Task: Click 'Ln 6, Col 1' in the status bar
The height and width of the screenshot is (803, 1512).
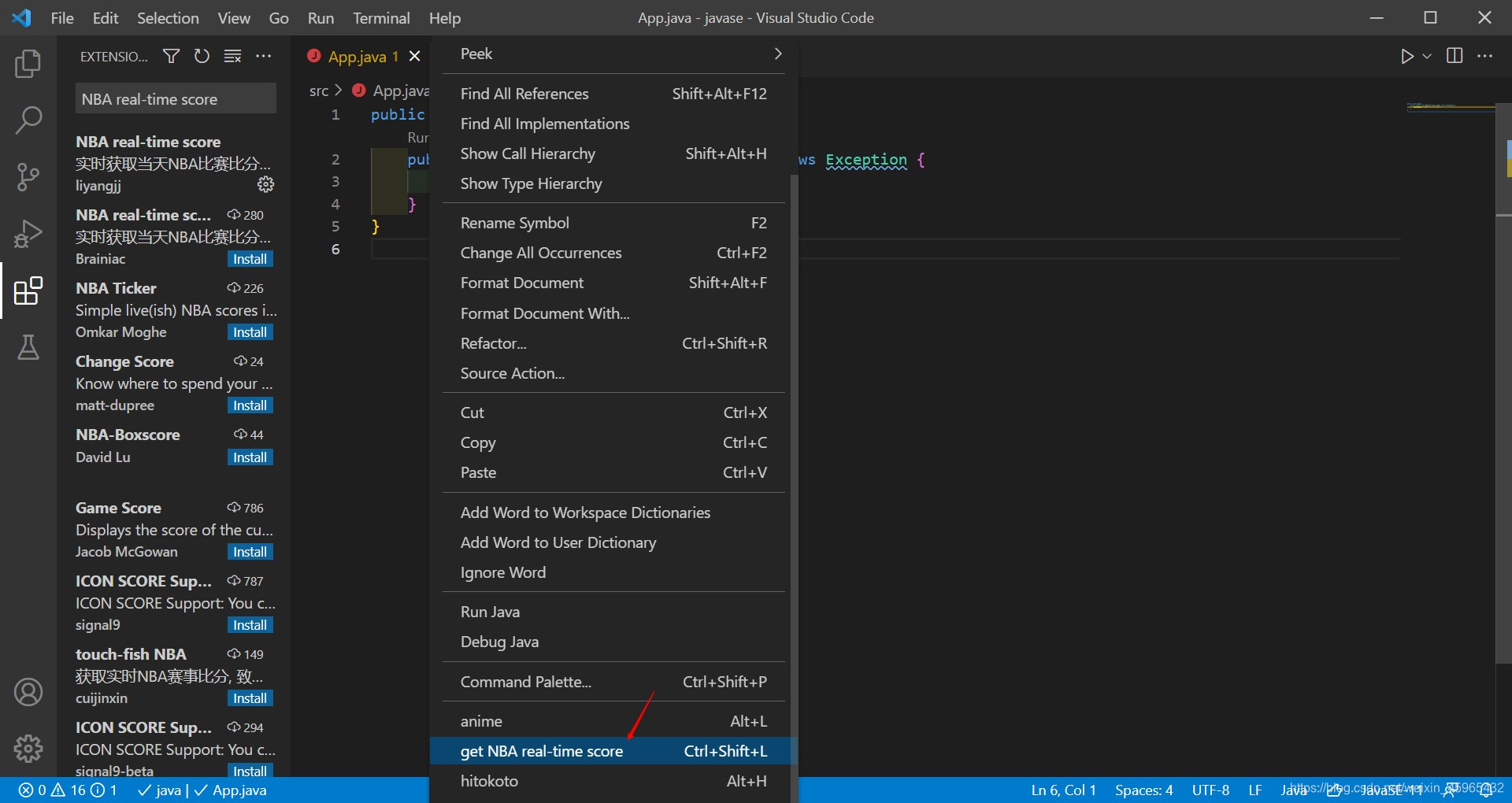Action: click(1062, 790)
